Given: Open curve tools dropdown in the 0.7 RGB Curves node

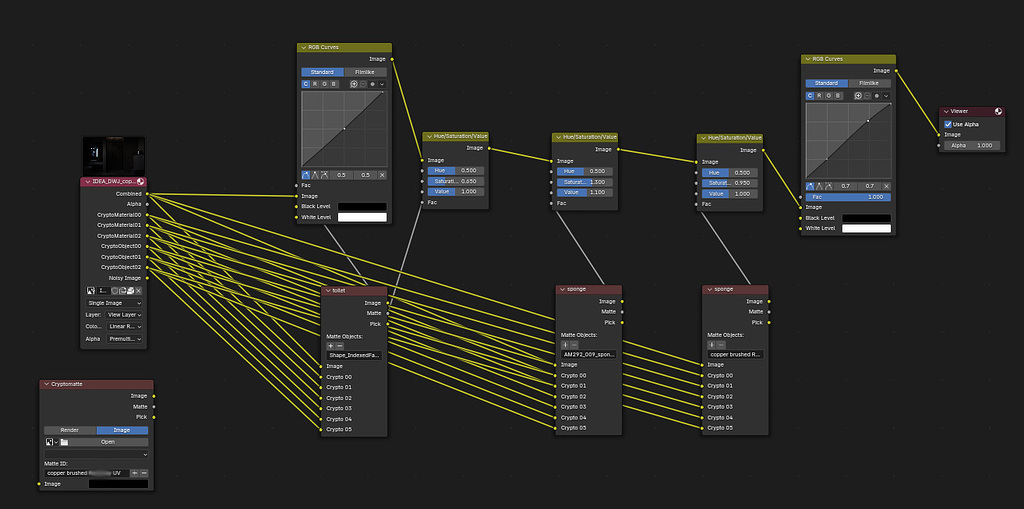Looking at the screenshot, I should coord(886,95).
